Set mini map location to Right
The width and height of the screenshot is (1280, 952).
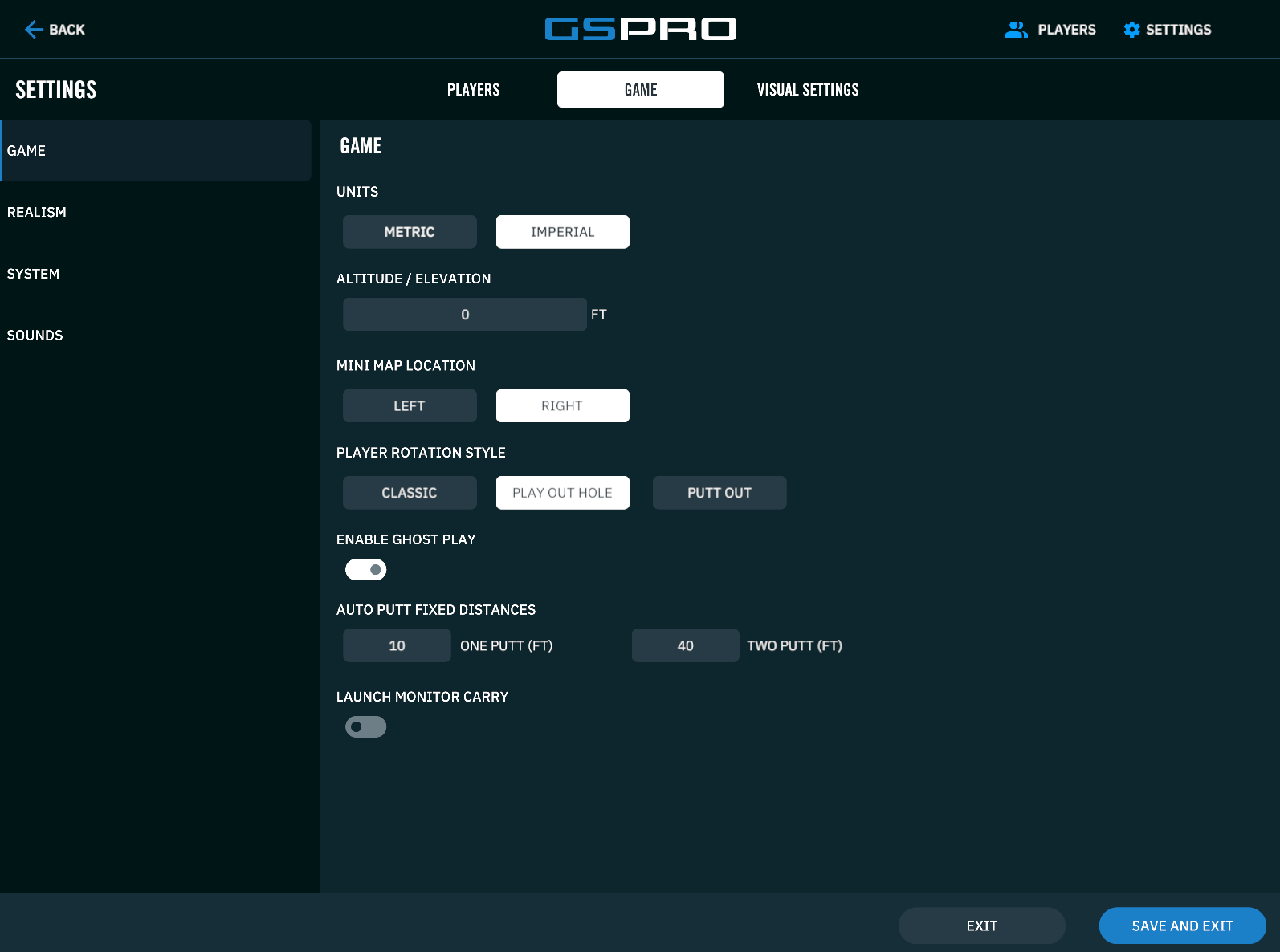click(562, 406)
